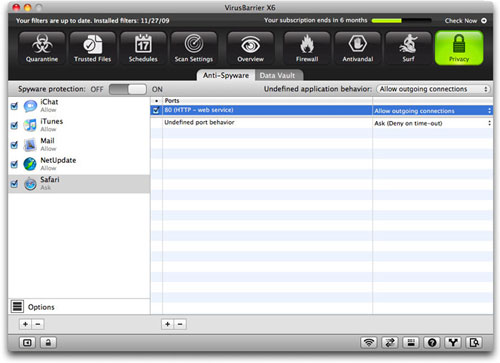Switch to the Data Vault tab
Image resolution: width=500 pixels, height=363 pixels.
pyautogui.click(x=279, y=75)
